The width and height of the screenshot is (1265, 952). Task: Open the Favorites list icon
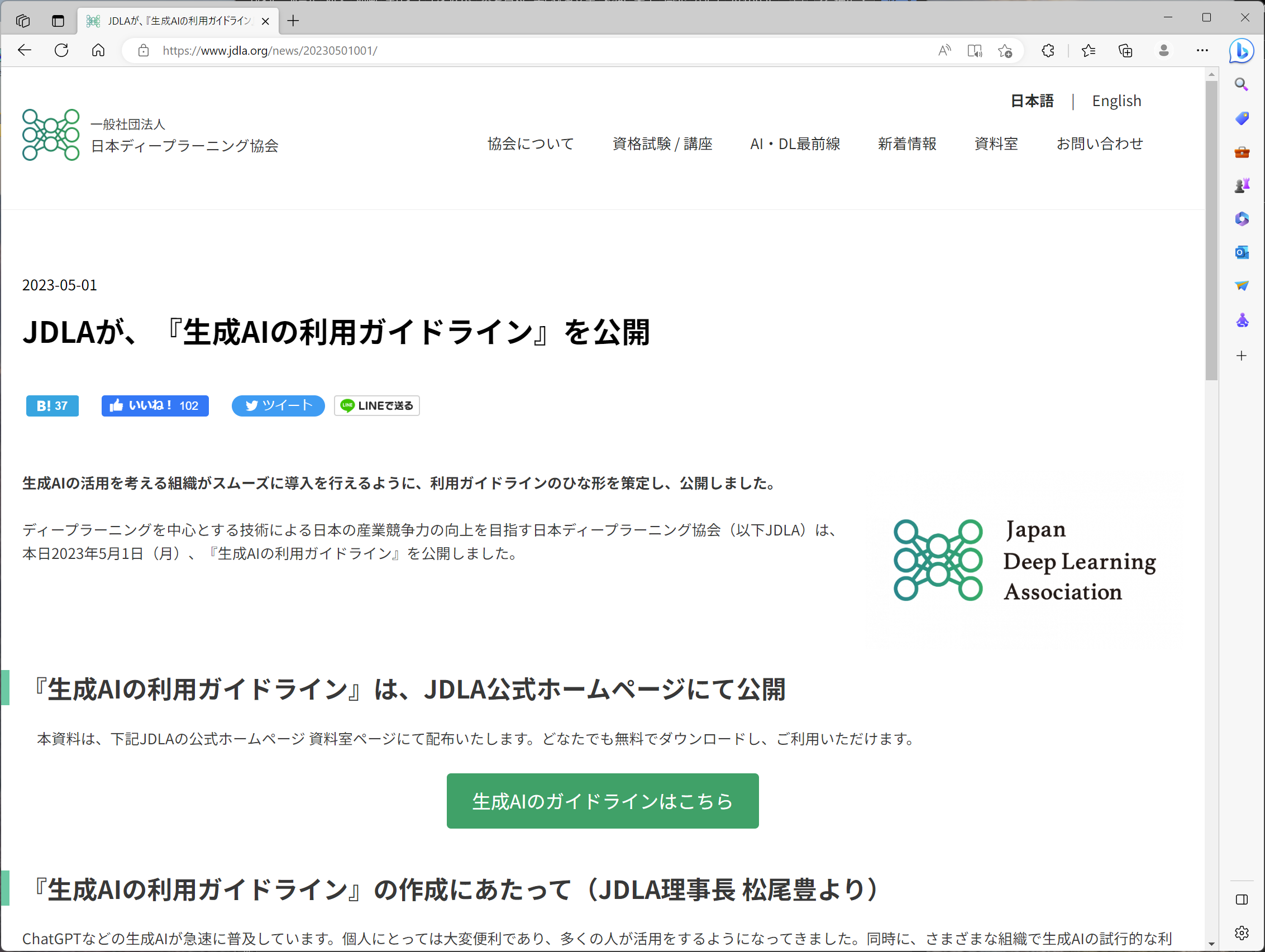pos(1089,50)
